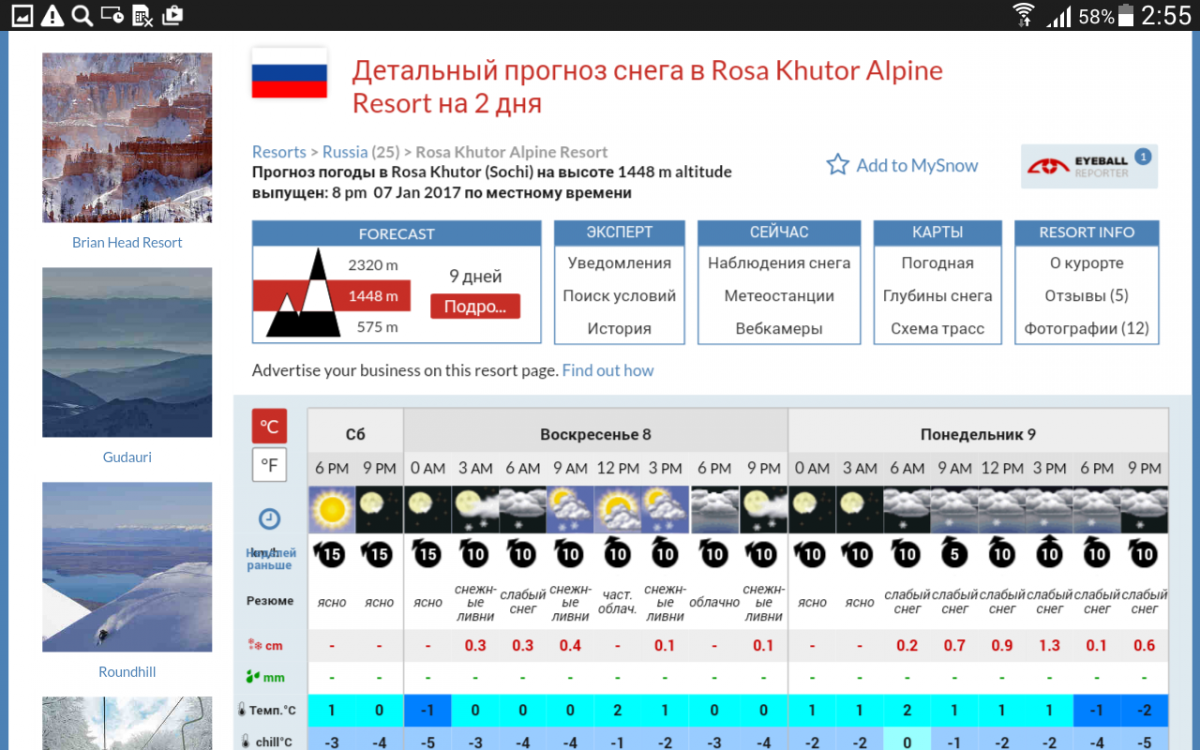This screenshot has width=1200, height=750.
Task: Go to Resorts breadcrumb
Action: (x=279, y=152)
